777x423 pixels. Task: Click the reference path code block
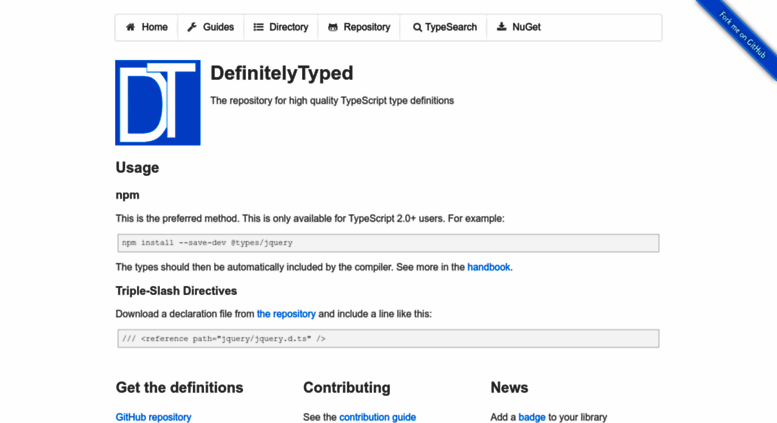(x=388, y=339)
